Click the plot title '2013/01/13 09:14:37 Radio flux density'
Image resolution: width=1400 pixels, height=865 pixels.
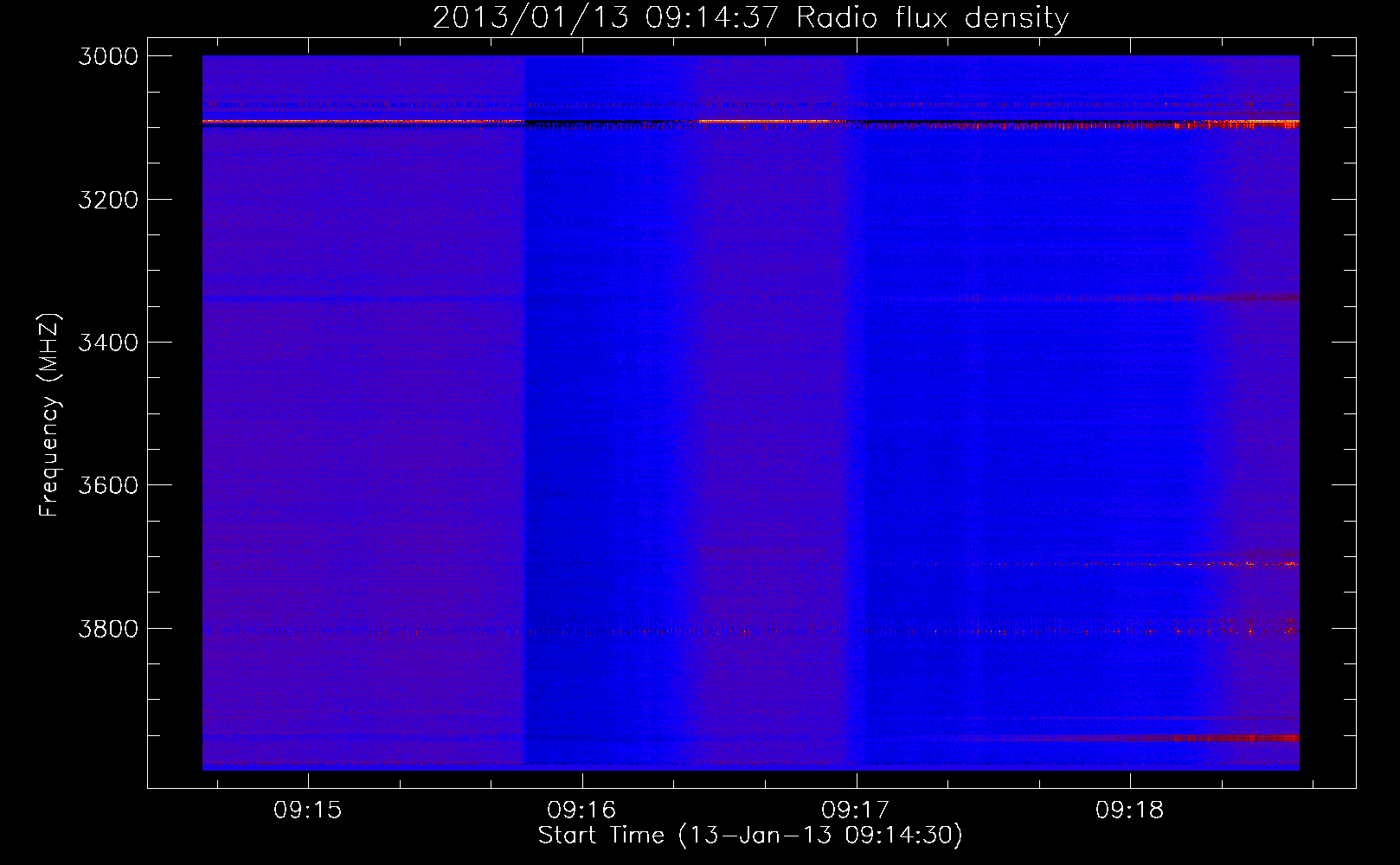pos(750,17)
